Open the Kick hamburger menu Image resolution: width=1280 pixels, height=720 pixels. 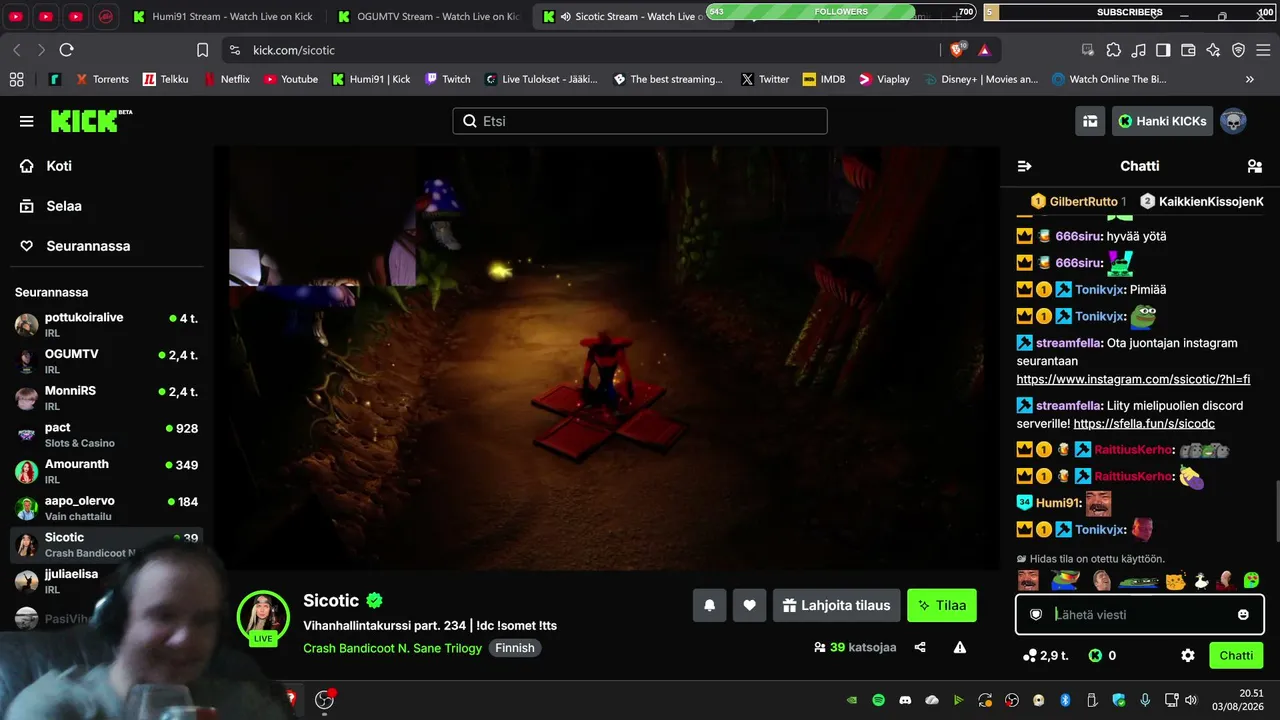point(26,121)
